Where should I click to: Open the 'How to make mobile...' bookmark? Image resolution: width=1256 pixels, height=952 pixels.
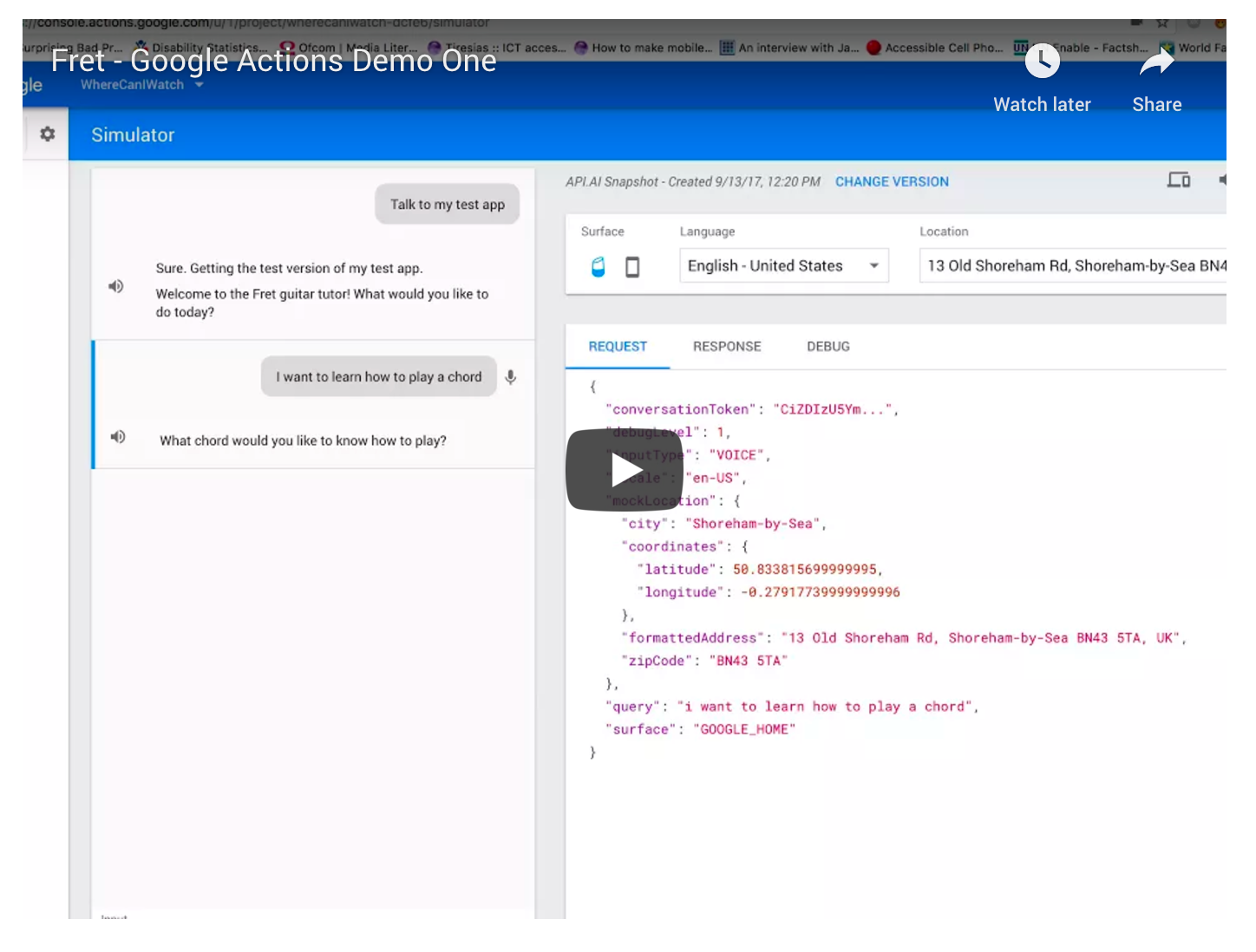643,48
